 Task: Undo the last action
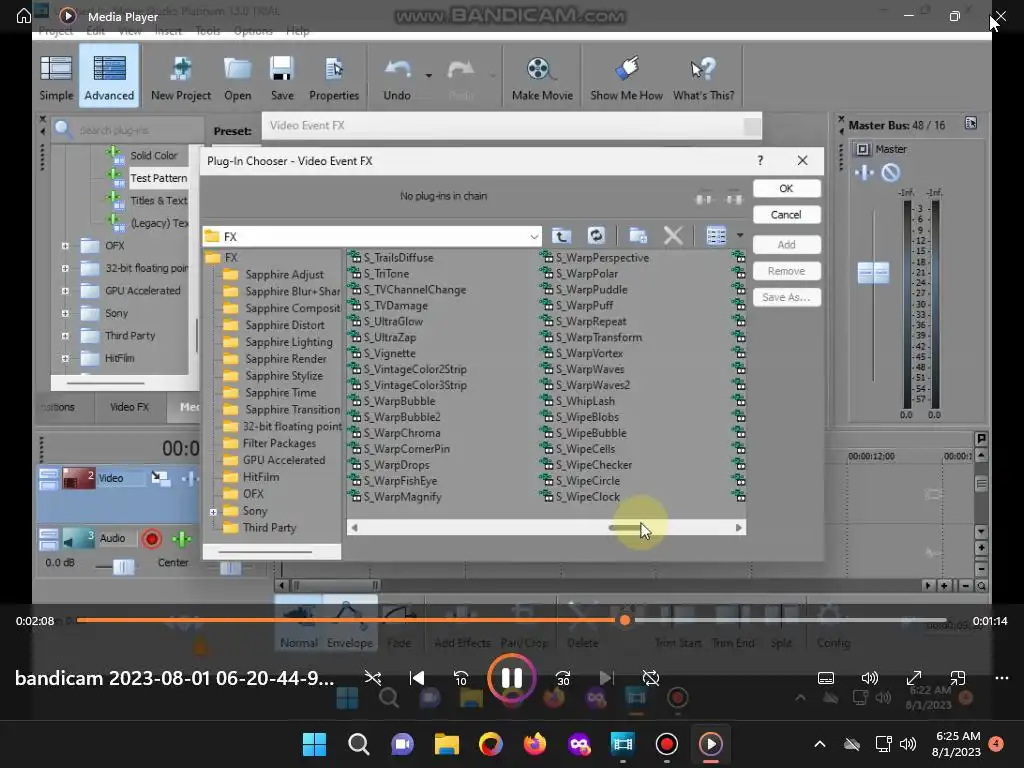click(x=397, y=78)
